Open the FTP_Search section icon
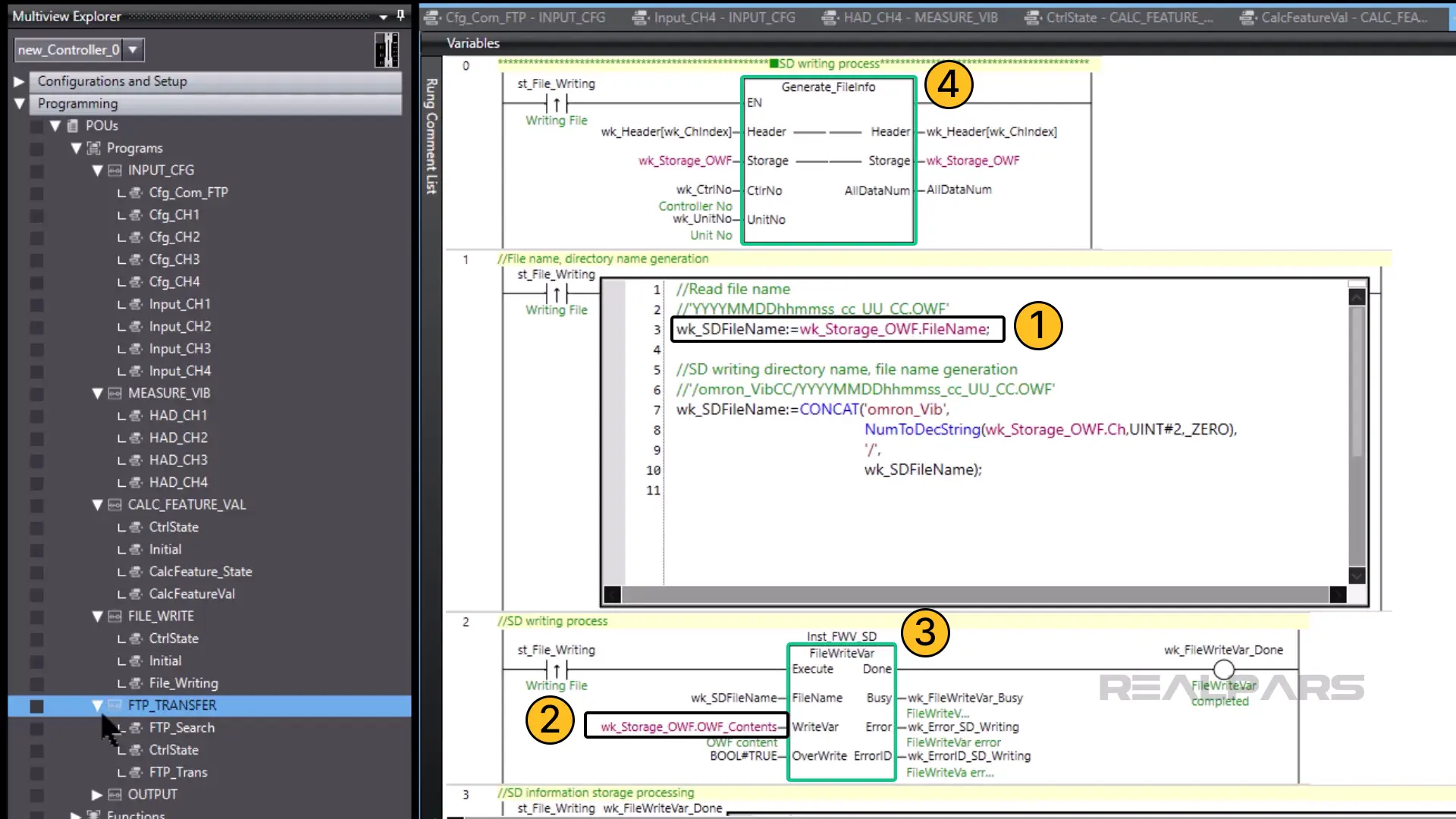 pos(136,728)
